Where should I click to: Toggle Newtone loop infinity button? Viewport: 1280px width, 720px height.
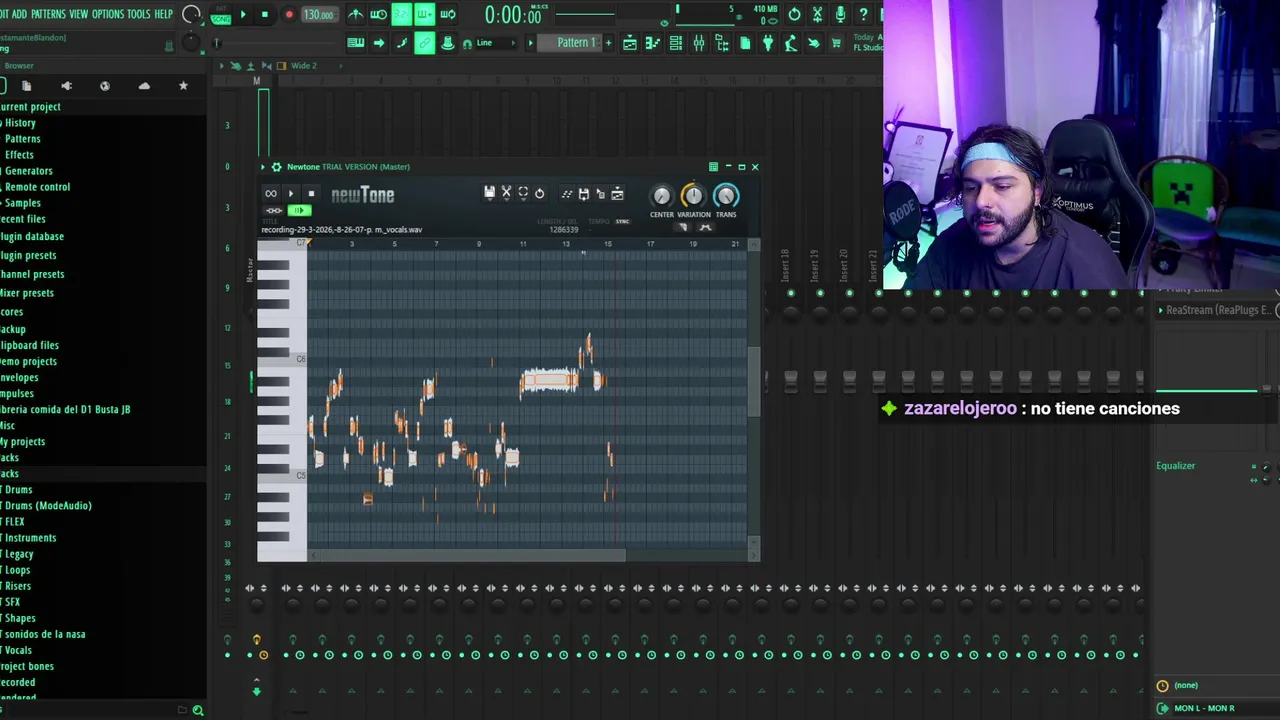click(x=271, y=194)
